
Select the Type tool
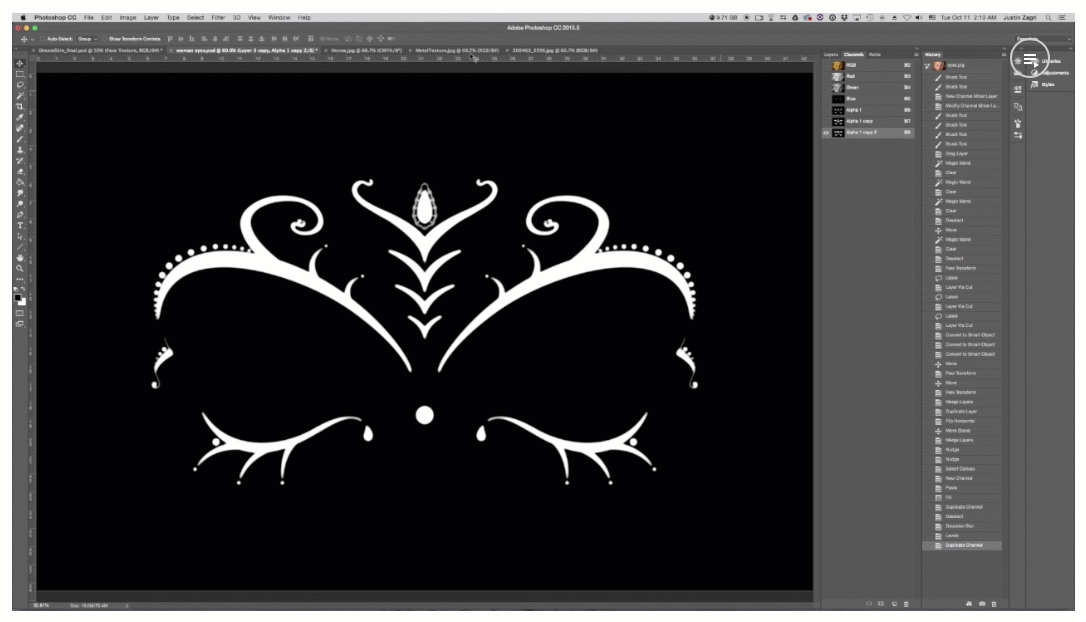[20, 225]
